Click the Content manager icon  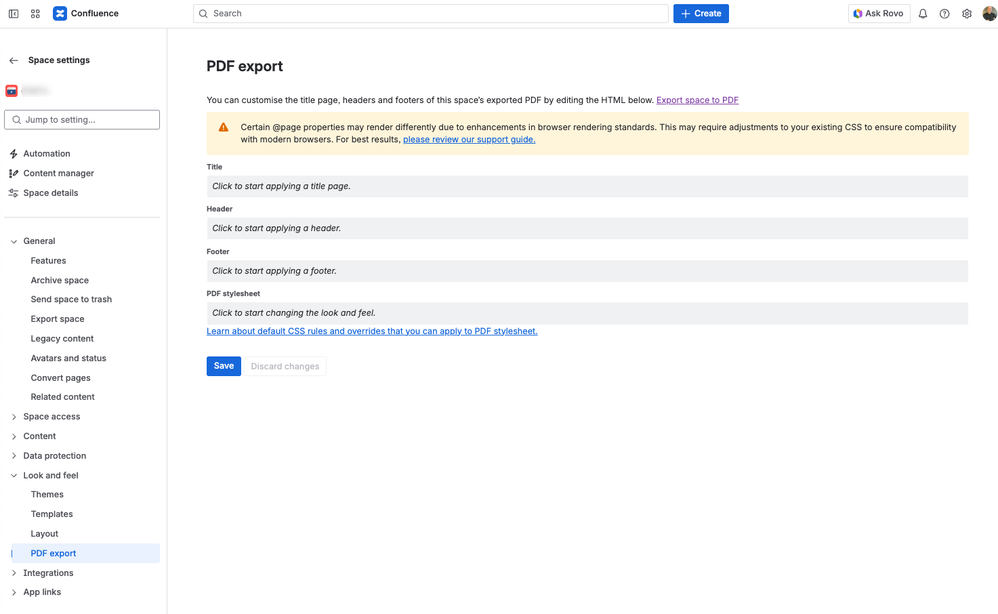pyautogui.click(x=13, y=173)
